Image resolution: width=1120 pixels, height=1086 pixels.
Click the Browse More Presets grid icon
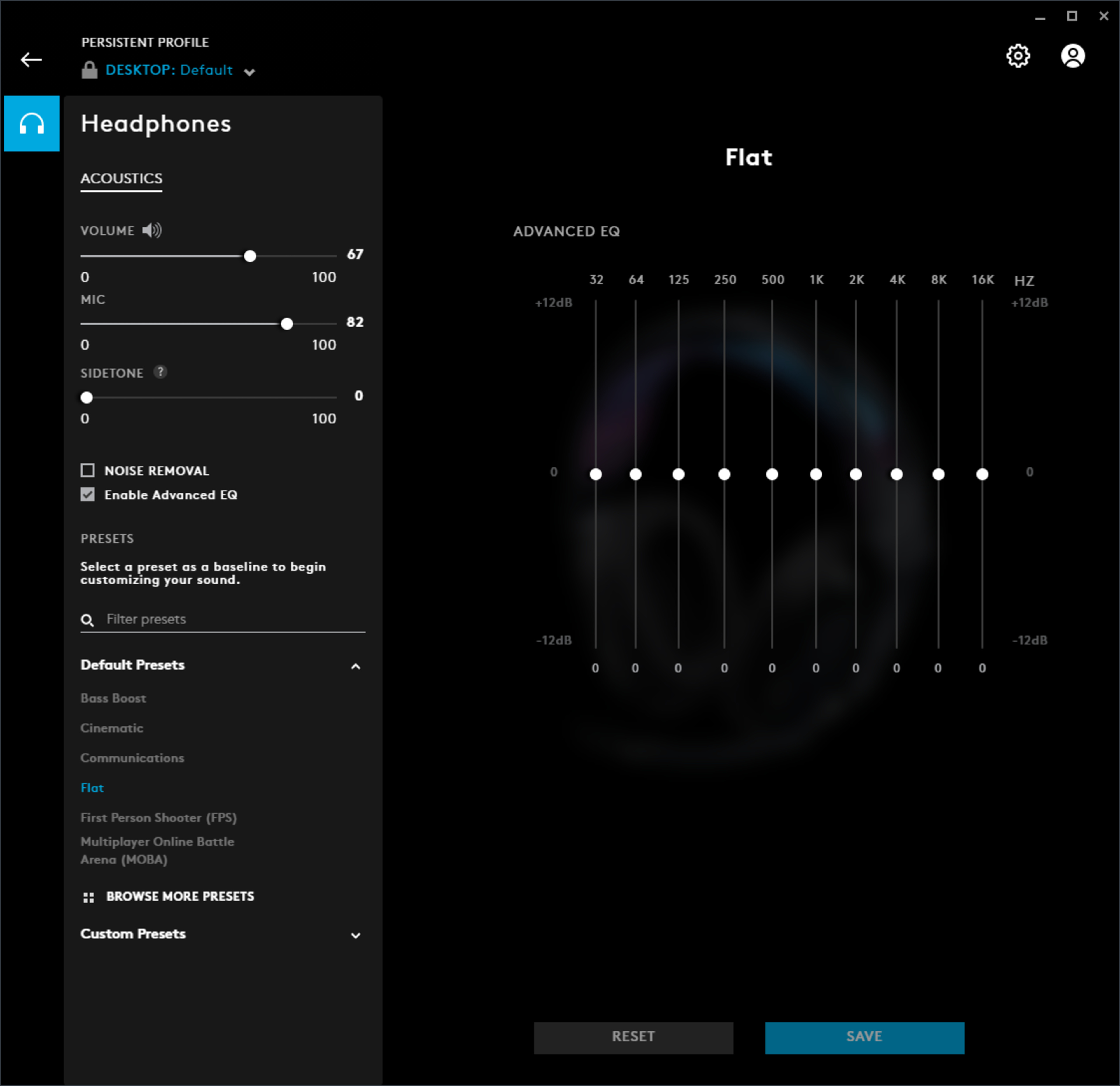pyautogui.click(x=89, y=898)
